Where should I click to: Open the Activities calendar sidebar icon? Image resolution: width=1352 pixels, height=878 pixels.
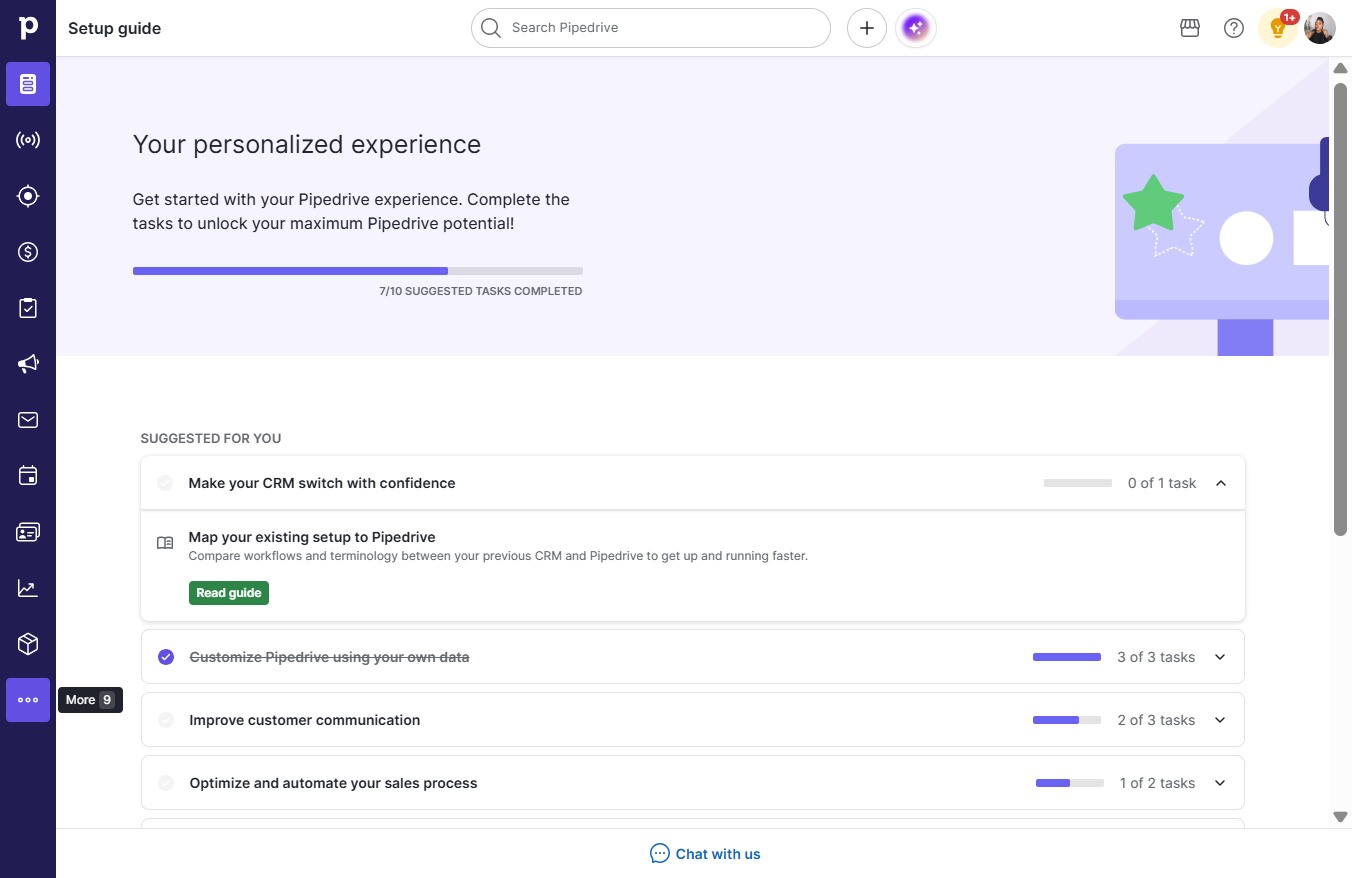click(x=28, y=476)
